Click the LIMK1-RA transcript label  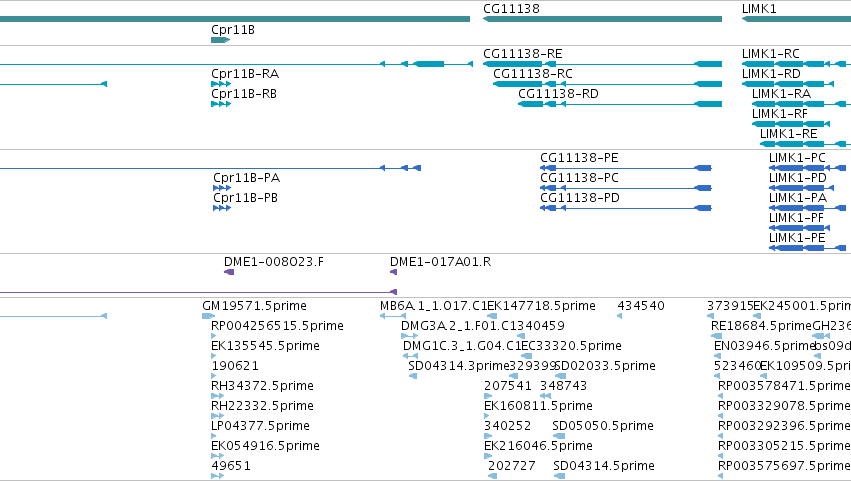(x=781, y=94)
